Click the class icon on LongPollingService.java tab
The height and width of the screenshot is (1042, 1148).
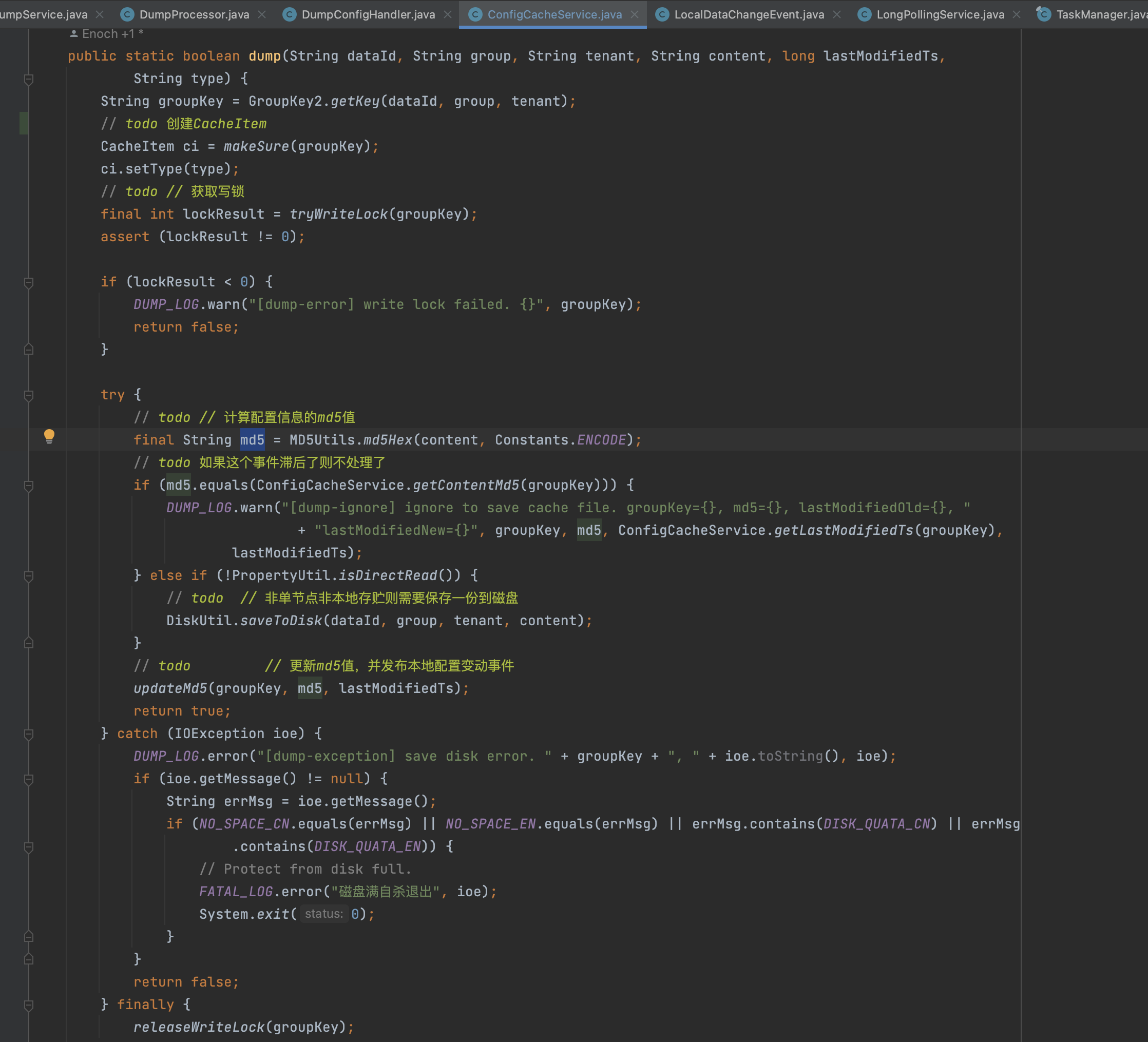[864, 14]
